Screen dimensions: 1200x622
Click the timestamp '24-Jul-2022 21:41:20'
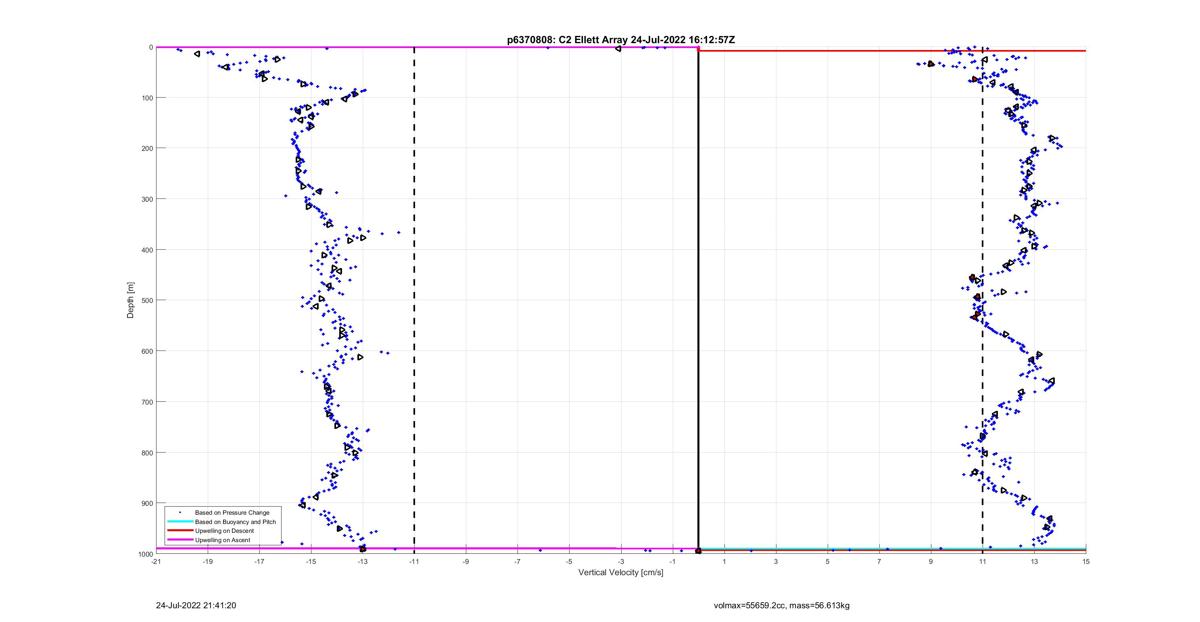[x=196, y=605]
